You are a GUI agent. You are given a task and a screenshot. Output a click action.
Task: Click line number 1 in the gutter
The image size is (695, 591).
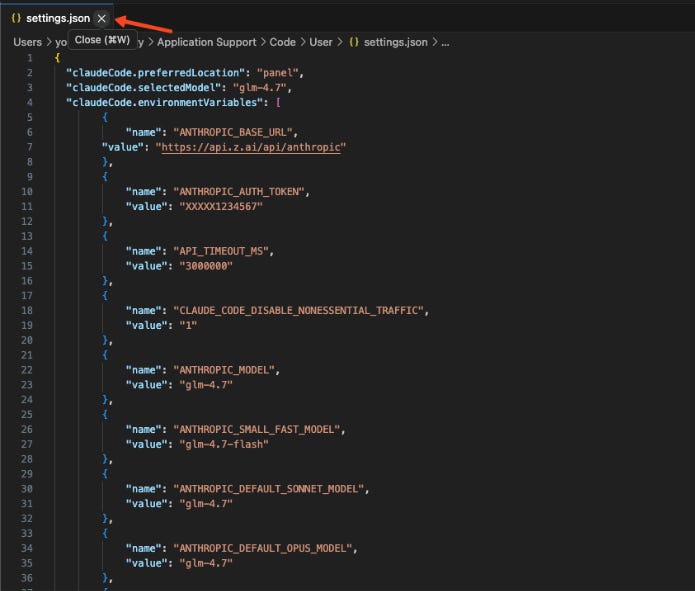(30, 58)
